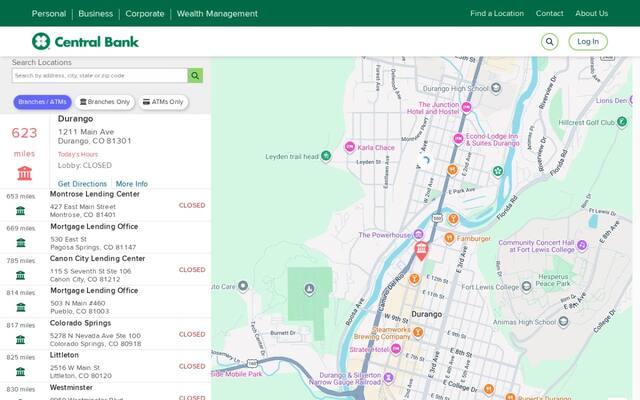This screenshot has width=640, height=400.
Task: Click the branch icon at 825 miles
Action: tap(20, 371)
